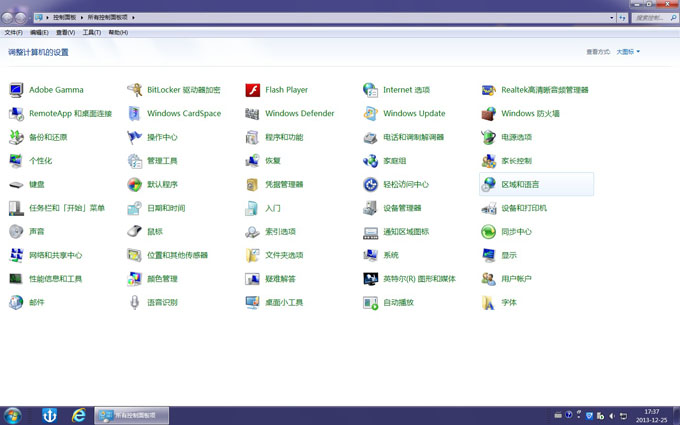Open 个性化 icon
This screenshot has width=680, height=425.
pyautogui.click(x=16, y=161)
